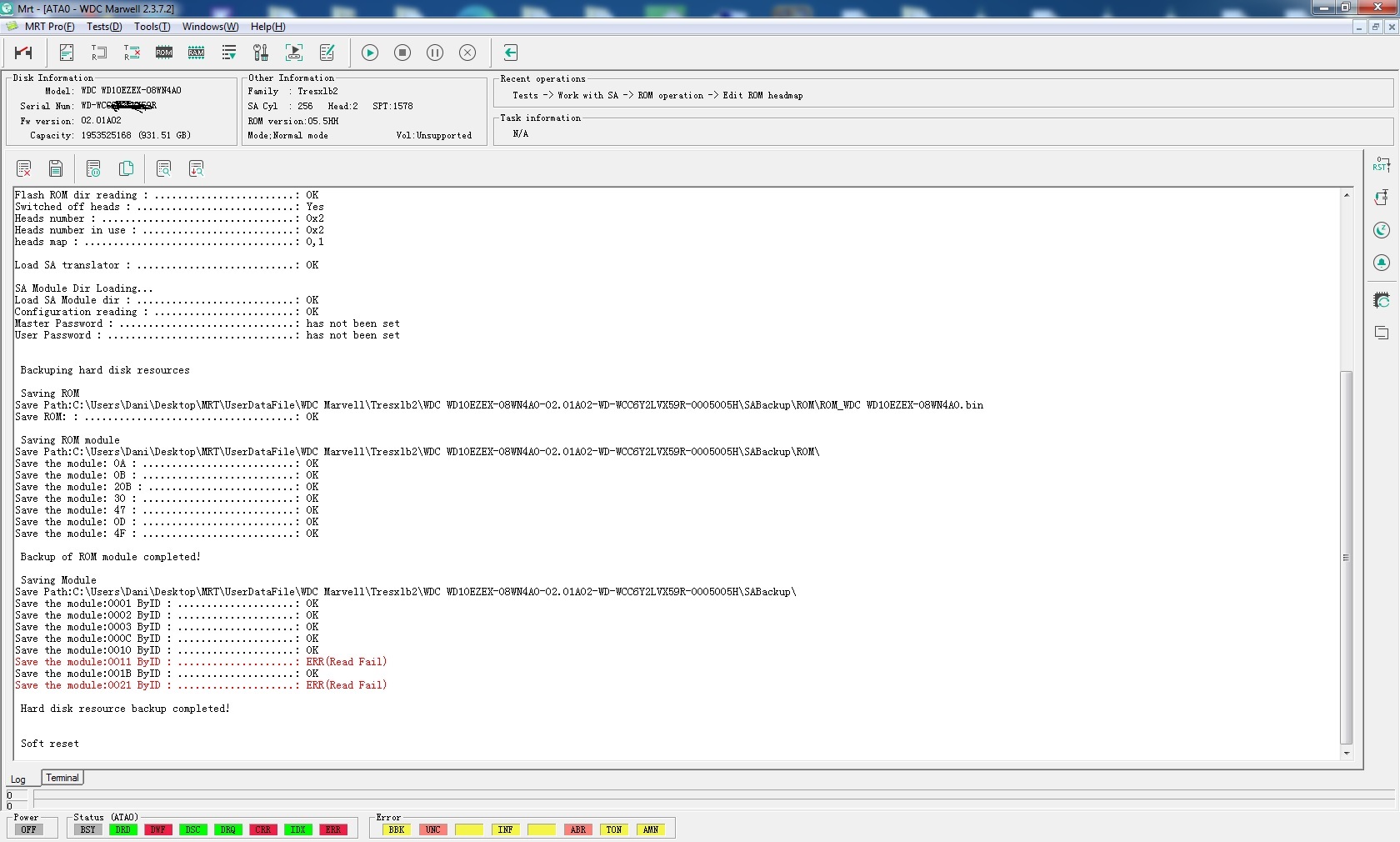Click the ABR error indicator
1400x842 pixels.
577,829
